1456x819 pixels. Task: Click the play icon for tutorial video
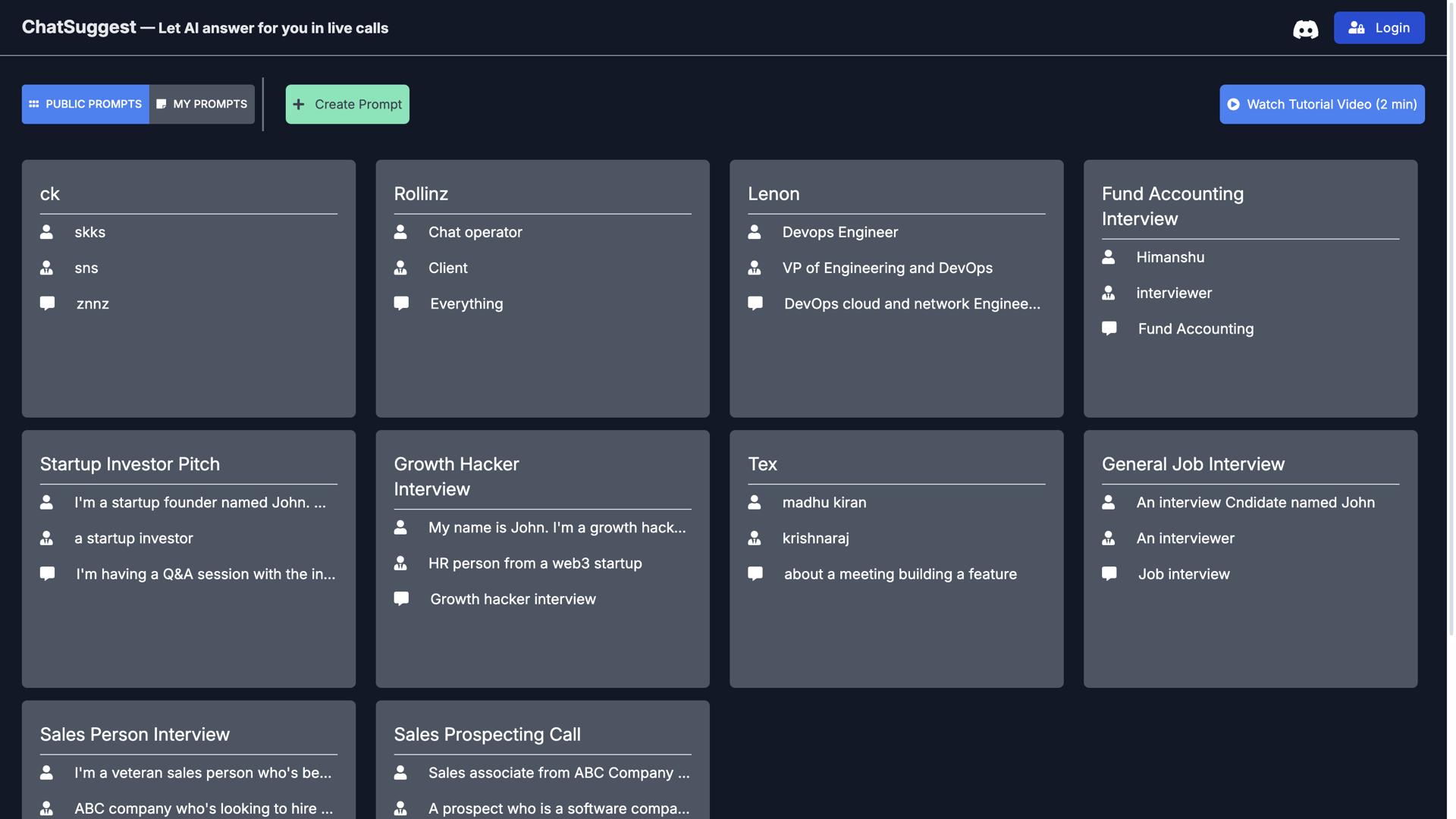click(1233, 104)
